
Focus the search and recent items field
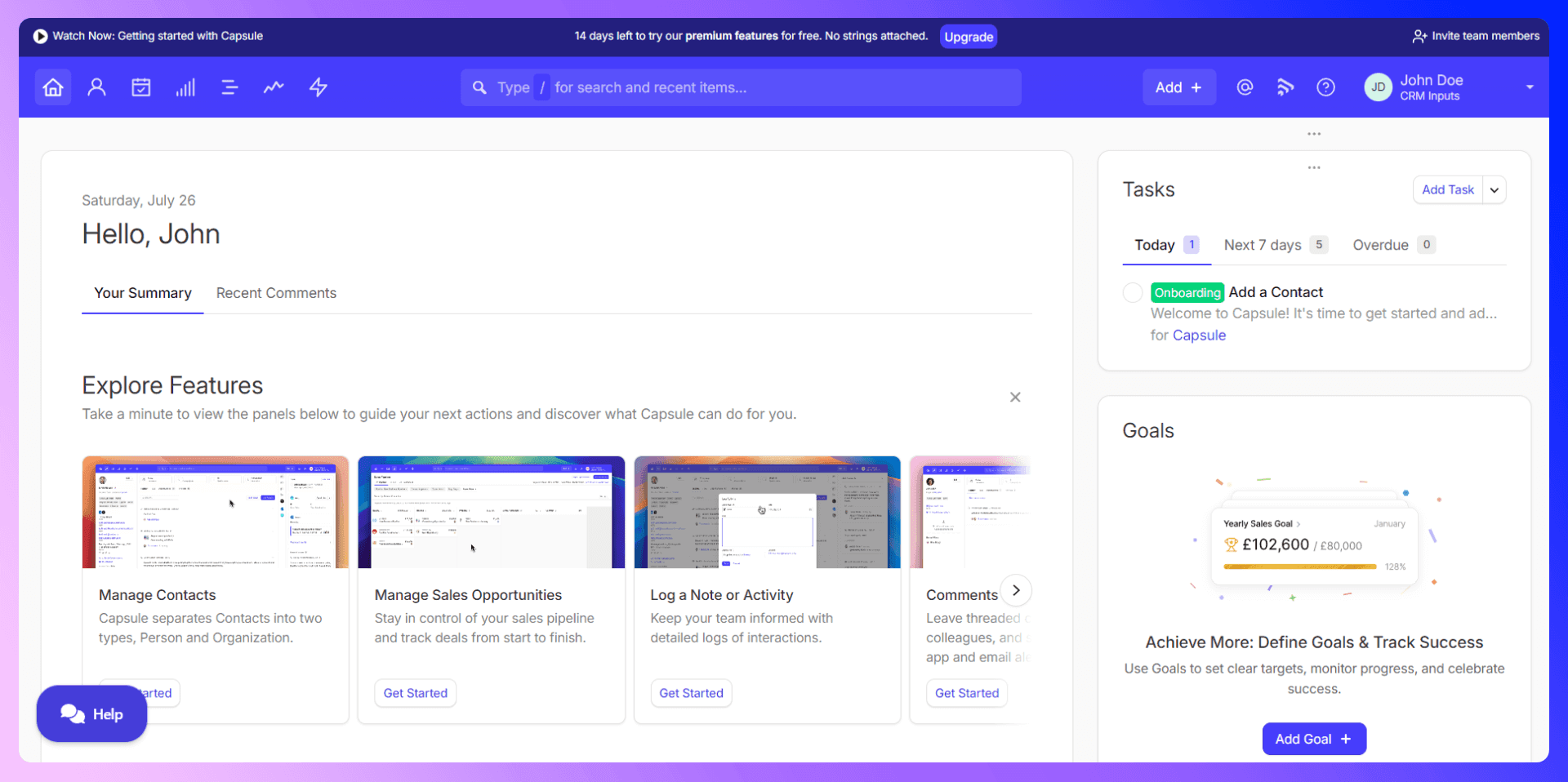point(741,87)
